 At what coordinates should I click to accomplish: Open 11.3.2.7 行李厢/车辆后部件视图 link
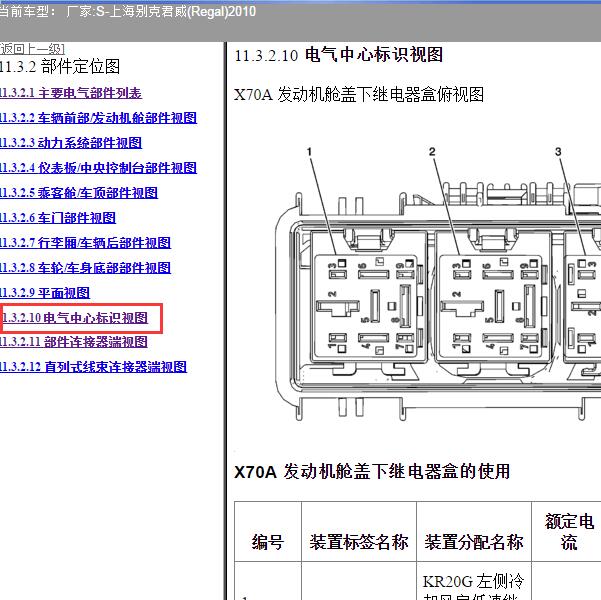(x=85, y=243)
